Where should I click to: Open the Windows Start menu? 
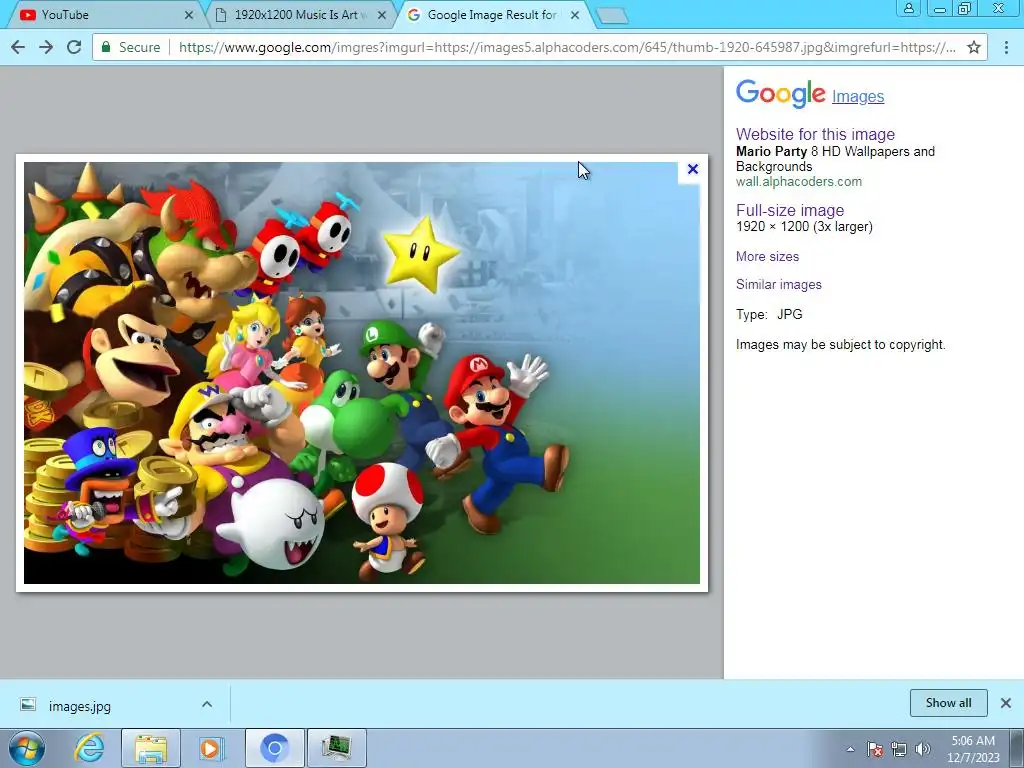click(27, 748)
